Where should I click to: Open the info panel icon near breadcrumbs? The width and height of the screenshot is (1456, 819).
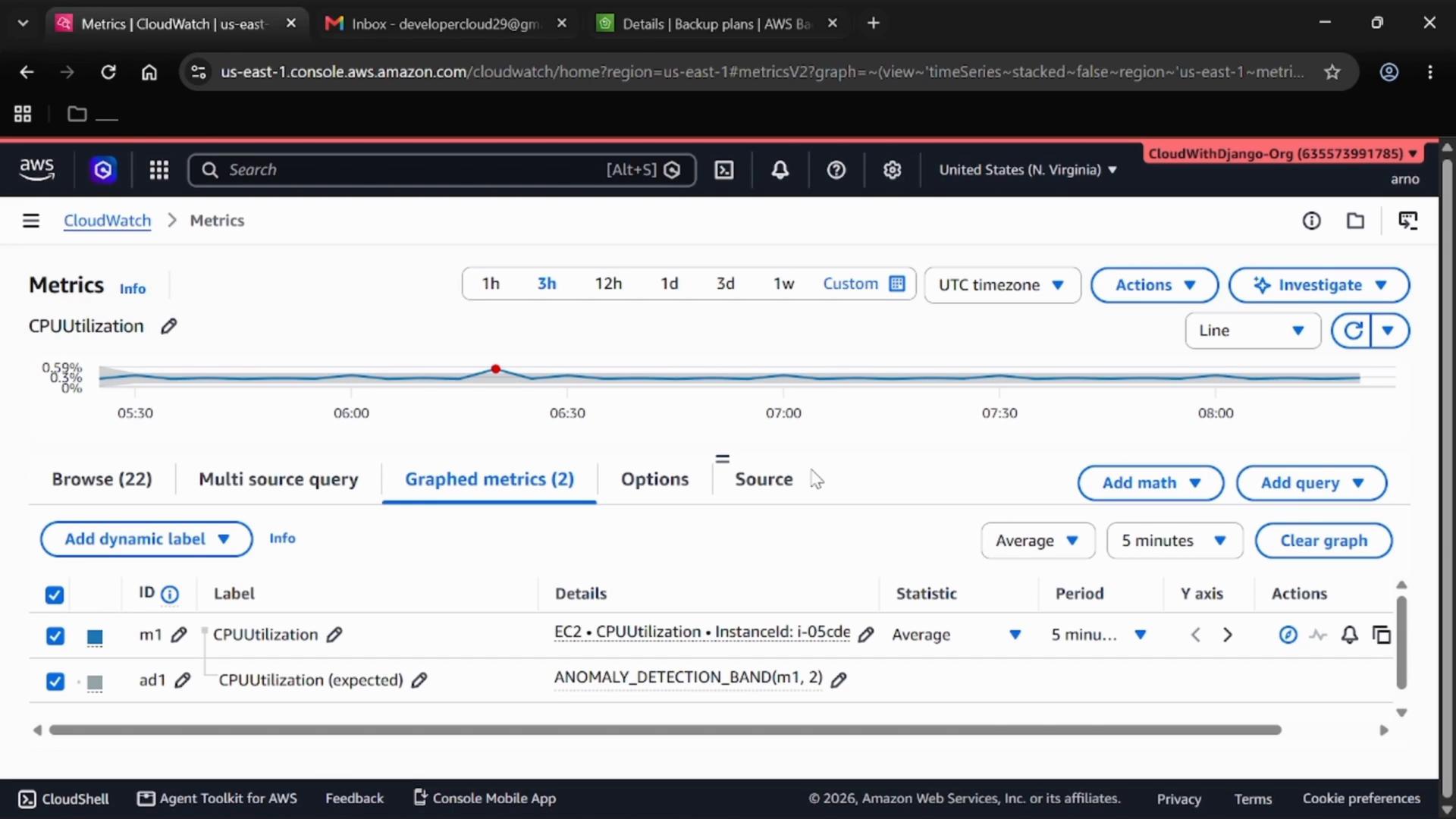(1311, 221)
